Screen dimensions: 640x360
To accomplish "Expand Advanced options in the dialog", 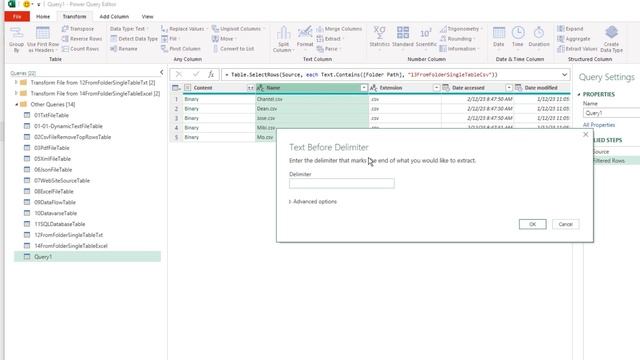I will pos(313,202).
